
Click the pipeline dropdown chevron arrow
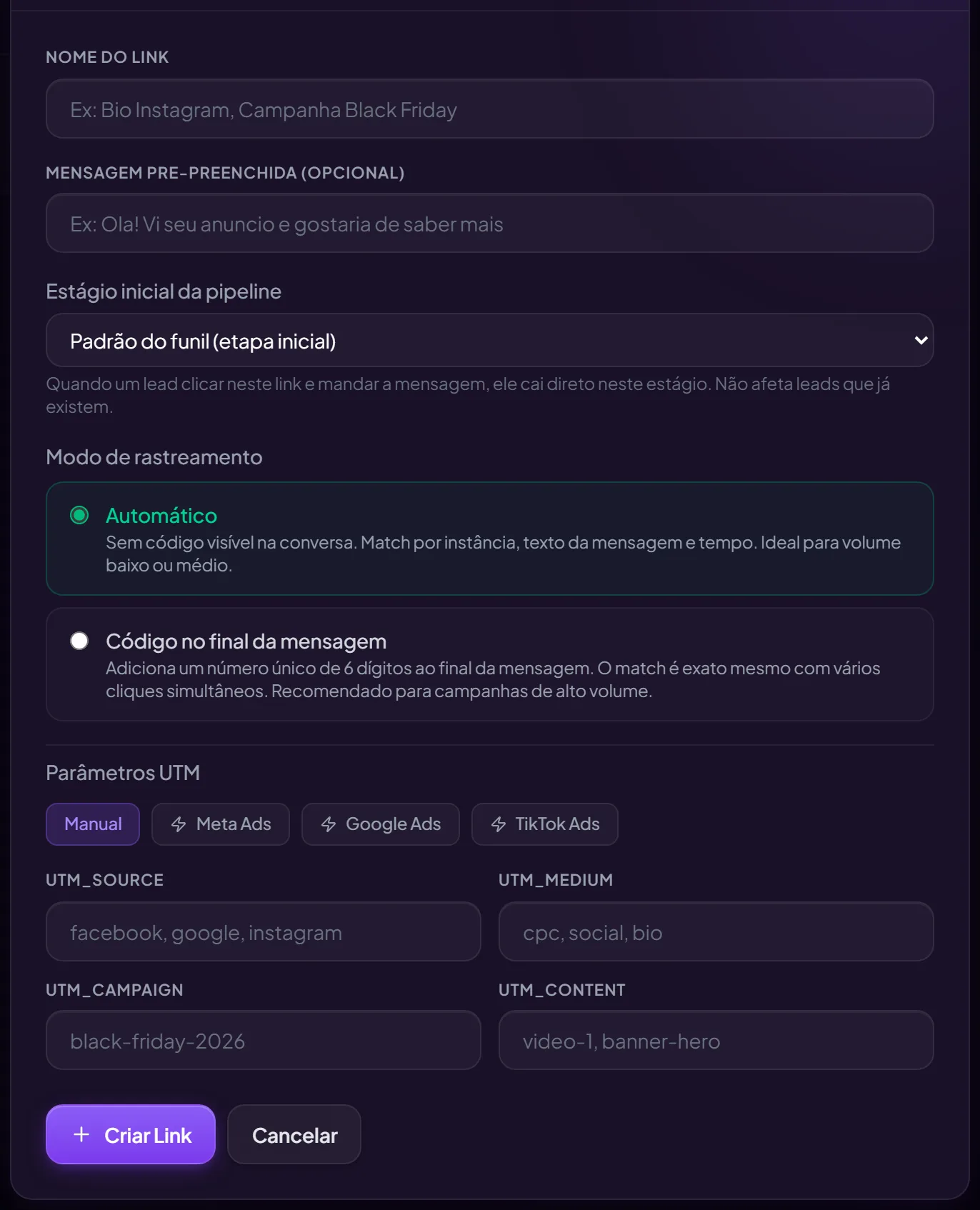[x=921, y=341]
